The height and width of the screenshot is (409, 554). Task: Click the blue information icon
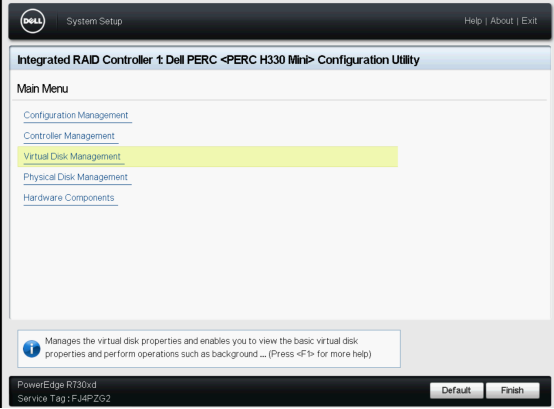[32, 349]
